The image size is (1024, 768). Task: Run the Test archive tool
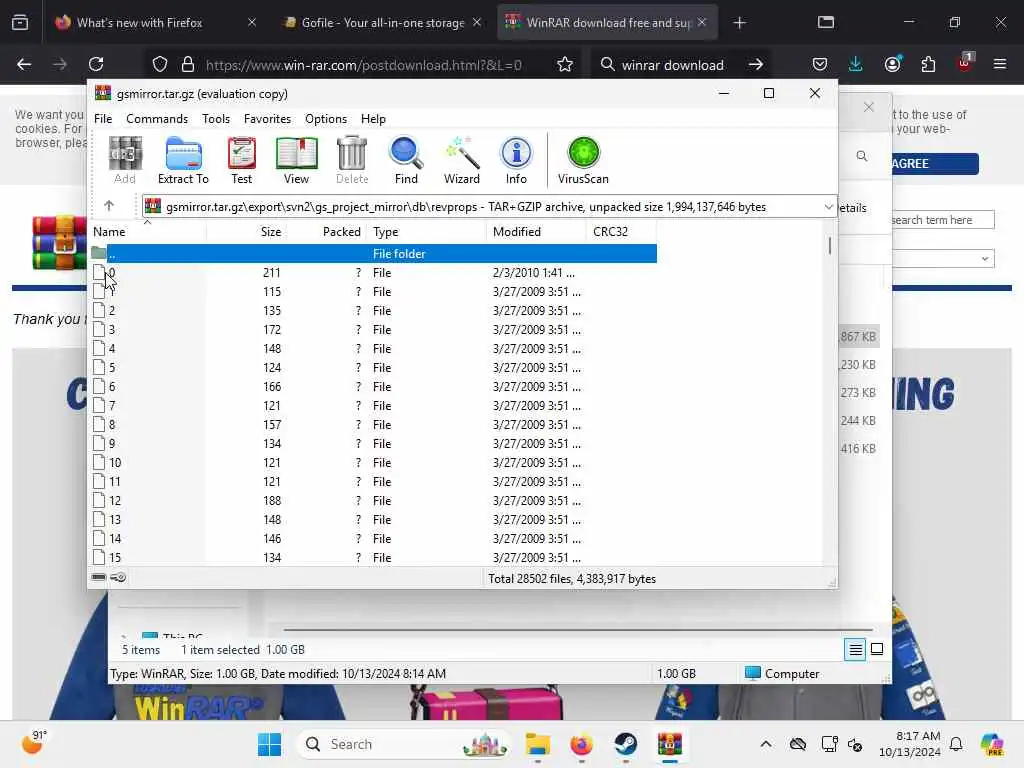pos(241,160)
